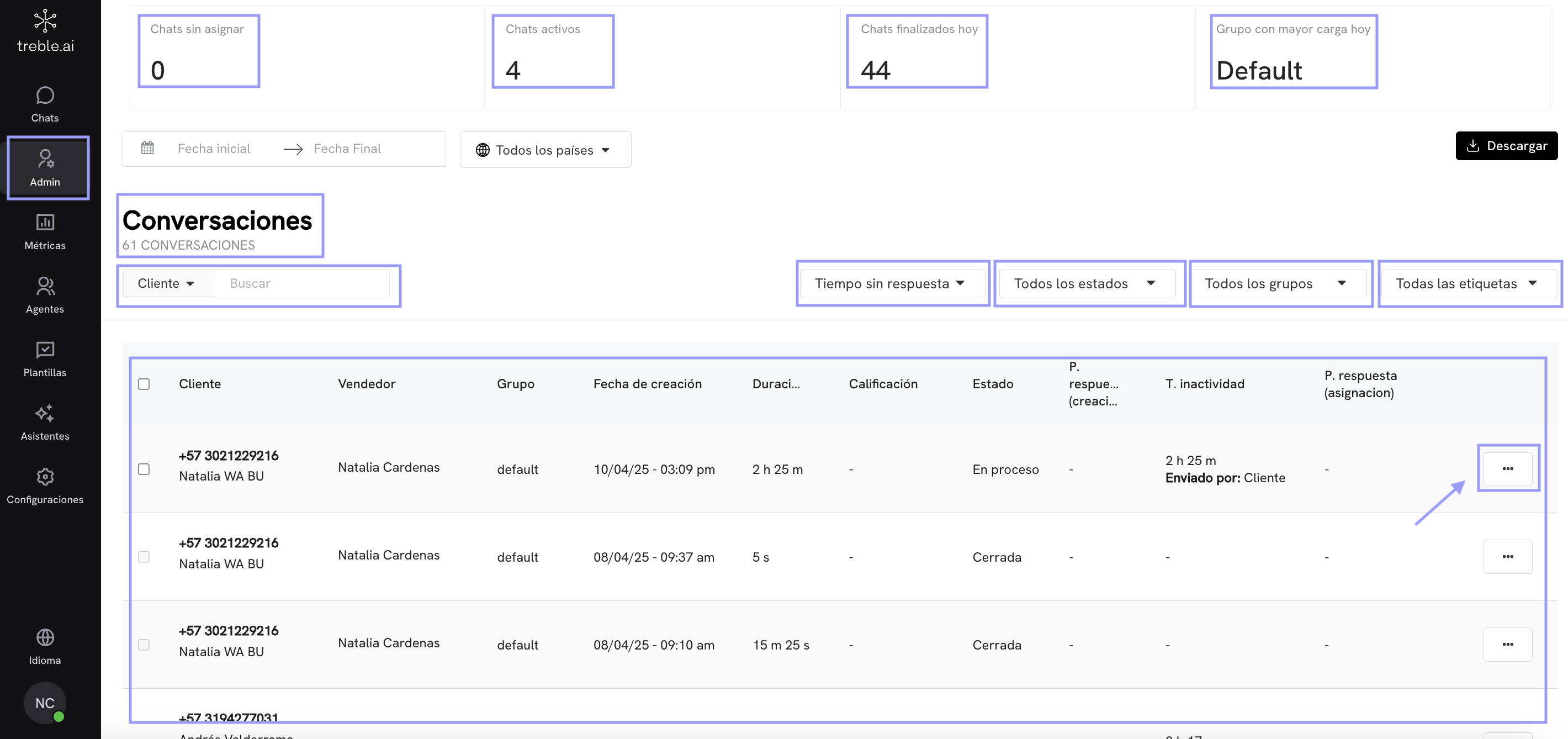Set the Fecha inicial field
Screen dimensions: 1568x739
(214, 149)
